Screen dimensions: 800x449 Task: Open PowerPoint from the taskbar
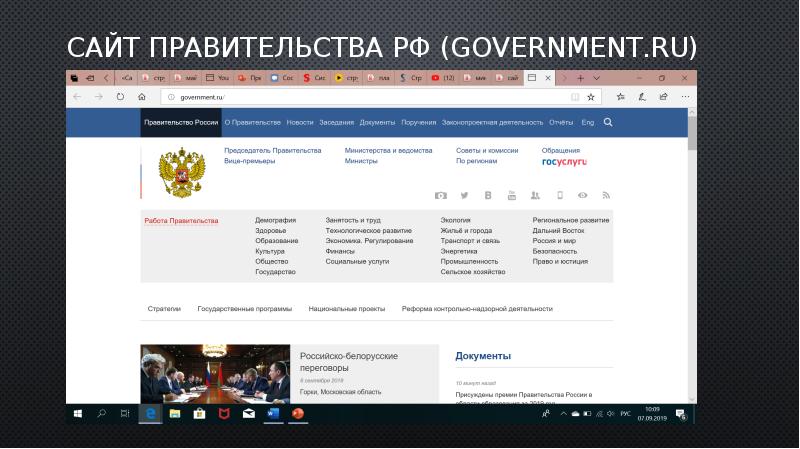coord(298,414)
